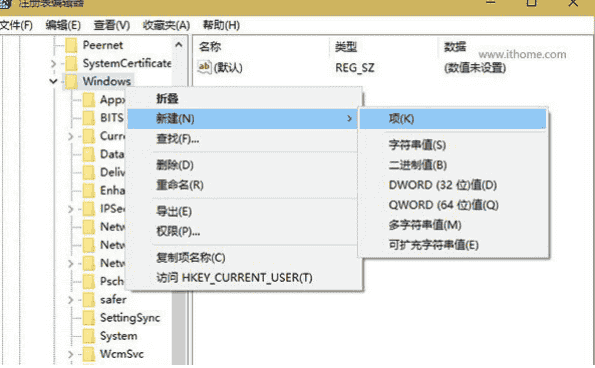Open the 收藏夹(A) menu
Viewport: 595px width, 368px height.
coord(166,25)
